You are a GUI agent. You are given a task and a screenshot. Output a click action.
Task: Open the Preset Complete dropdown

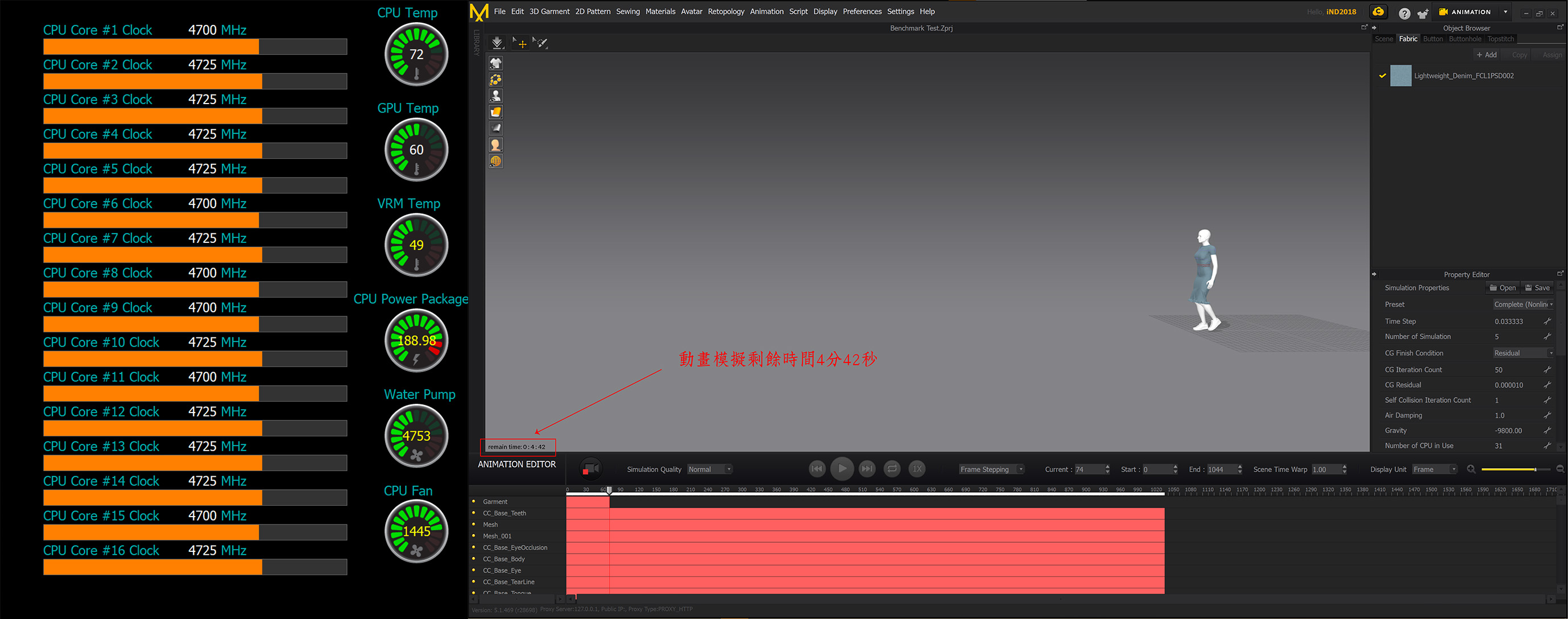[1524, 304]
